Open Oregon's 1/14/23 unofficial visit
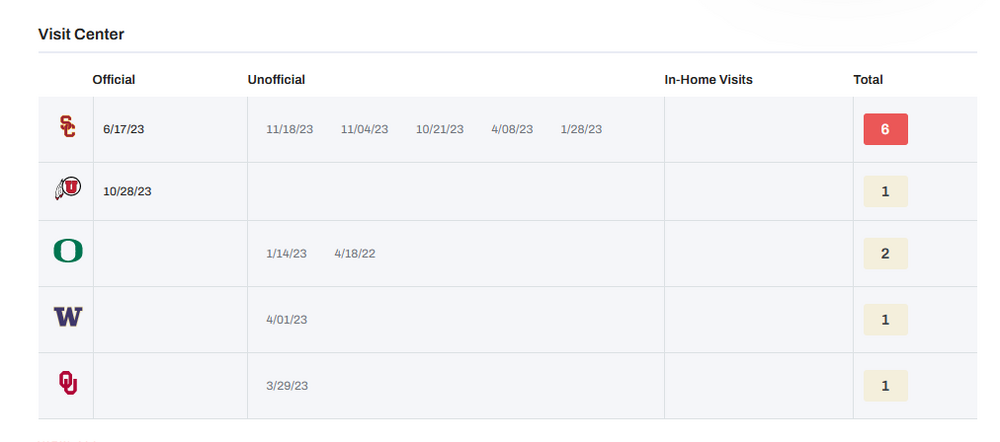 286,253
